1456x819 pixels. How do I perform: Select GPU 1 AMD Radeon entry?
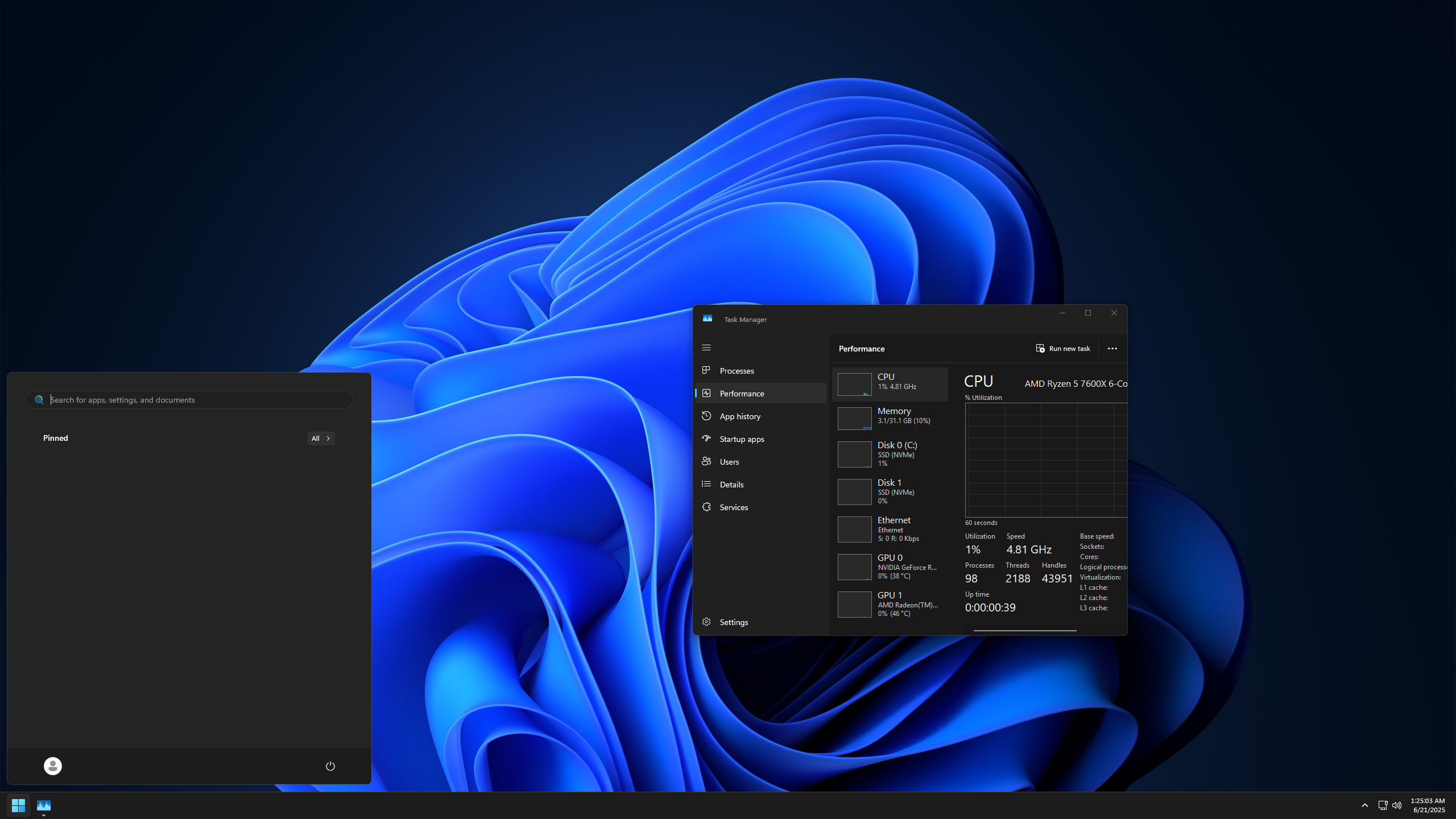tap(890, 605)
